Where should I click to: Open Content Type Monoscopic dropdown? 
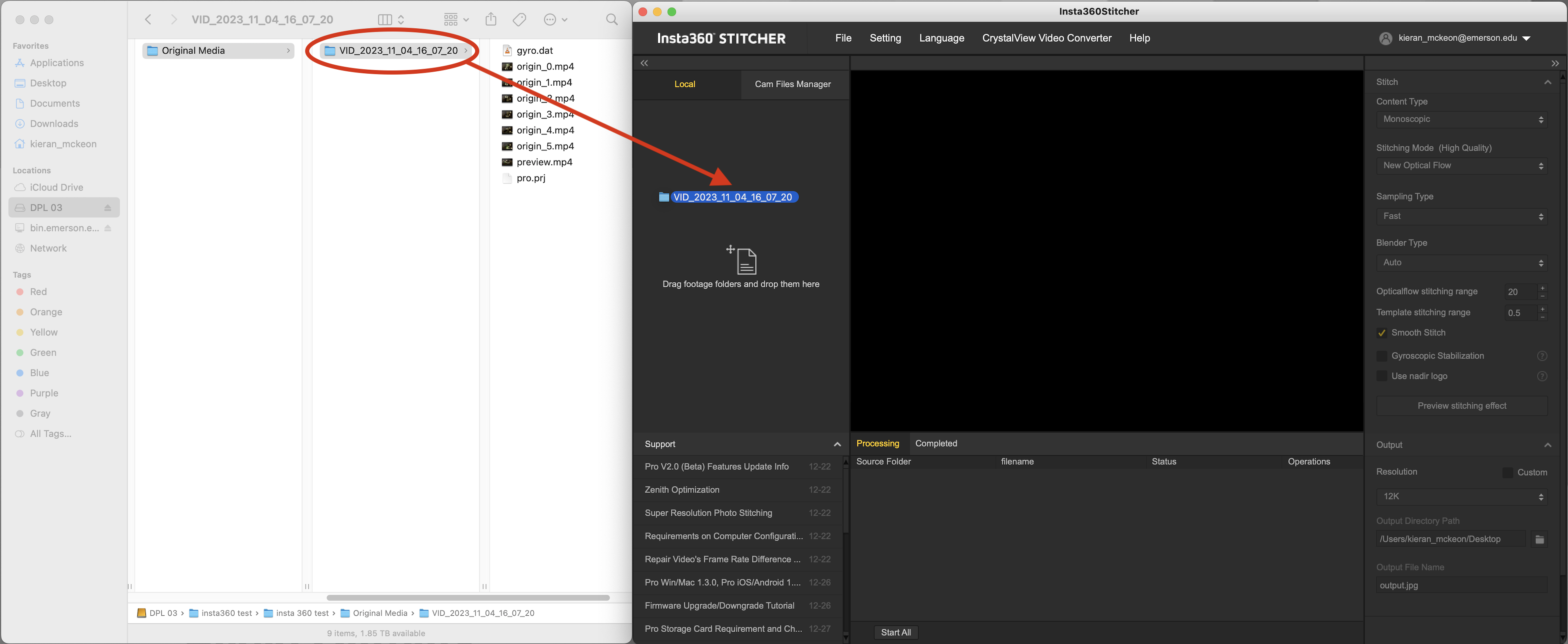tap(1462, 119)
